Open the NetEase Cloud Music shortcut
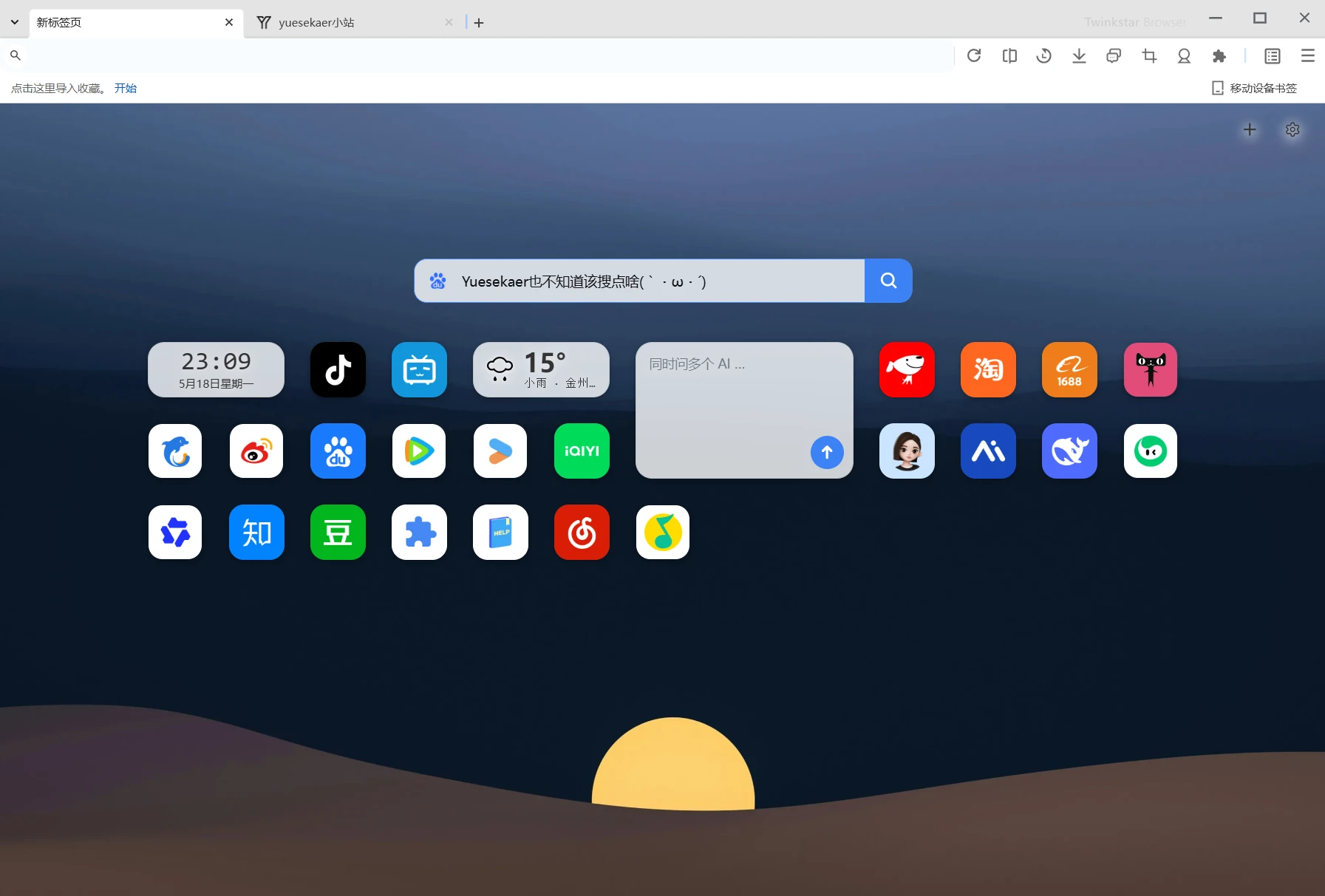Screen dimensions: 1325x896 [x=582, y=532]
